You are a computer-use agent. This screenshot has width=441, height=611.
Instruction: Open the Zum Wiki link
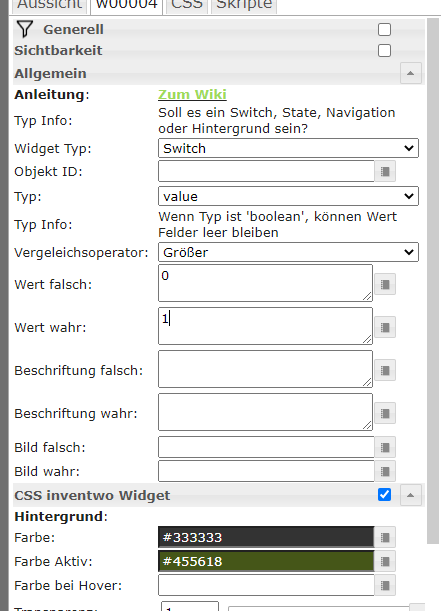tap(192, 94)
